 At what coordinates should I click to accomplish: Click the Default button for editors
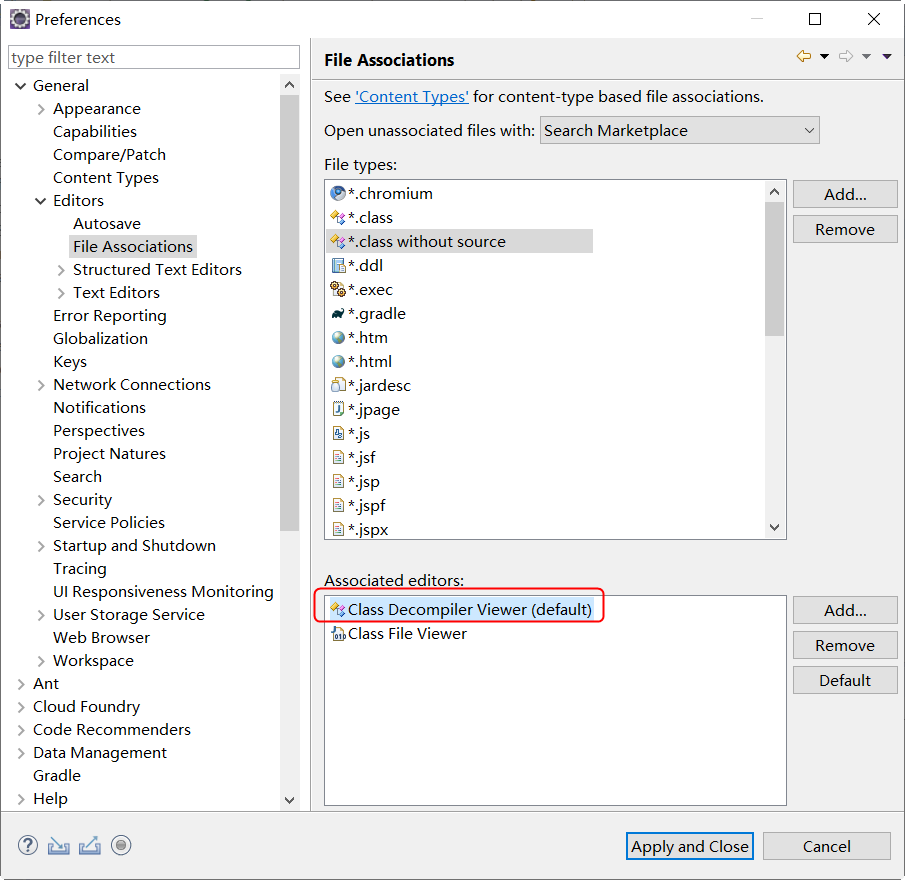pos(845,680)
